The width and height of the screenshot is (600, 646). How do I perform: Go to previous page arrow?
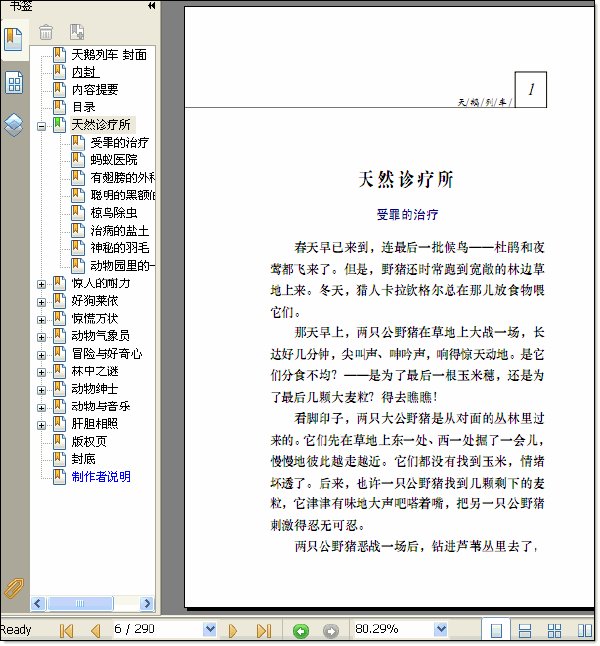pyautogui.click(x=95, y=631)
